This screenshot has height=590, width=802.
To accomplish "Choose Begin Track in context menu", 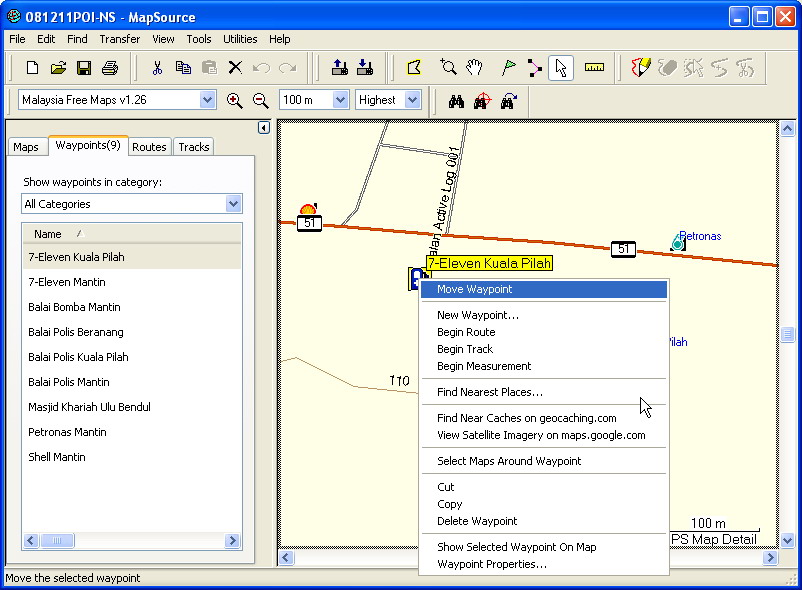I will (x=544, y=349).
